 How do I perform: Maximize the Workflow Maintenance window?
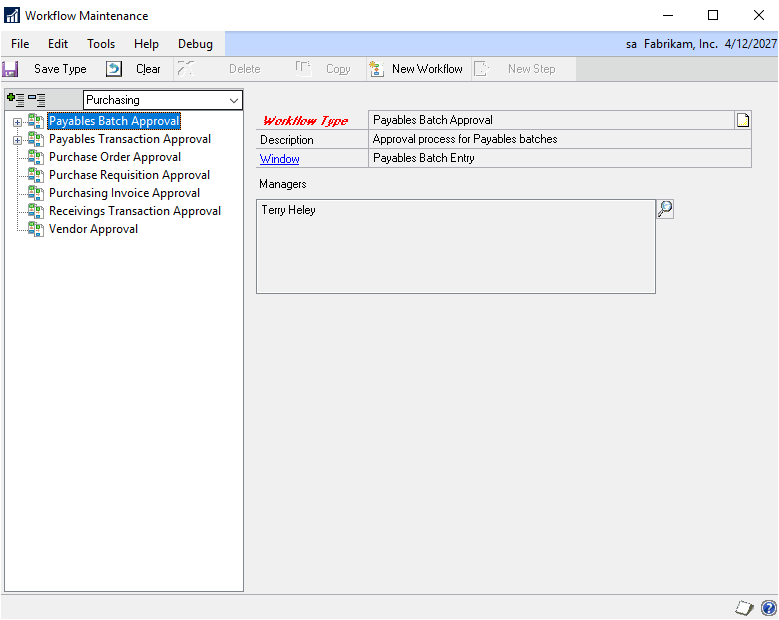[x=713, y=15]
